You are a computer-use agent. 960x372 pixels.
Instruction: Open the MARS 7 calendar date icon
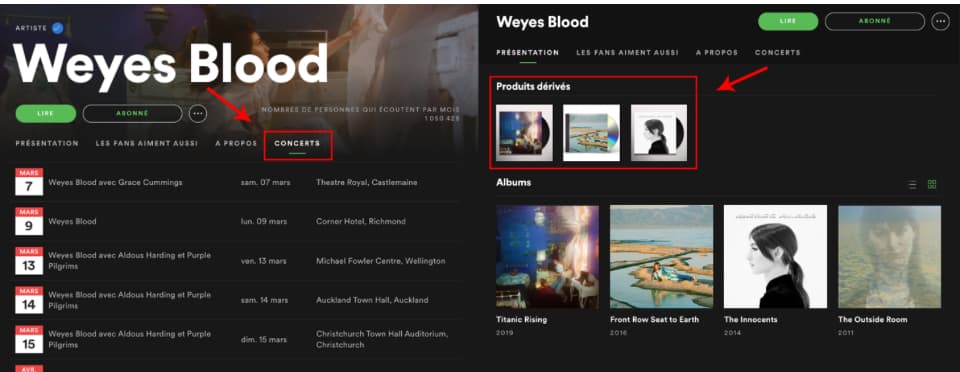[x=29, y=182]
